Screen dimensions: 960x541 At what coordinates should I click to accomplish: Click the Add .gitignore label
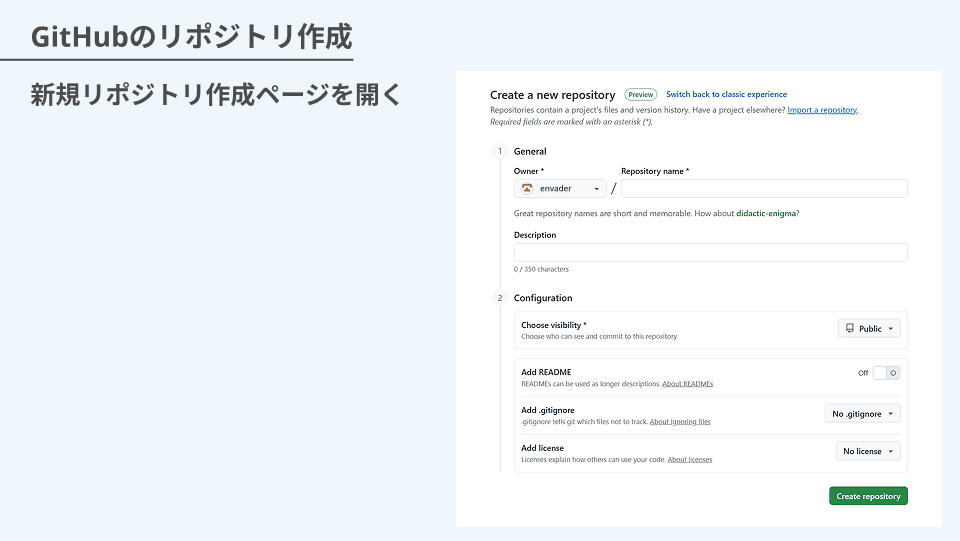coord(548,410)
